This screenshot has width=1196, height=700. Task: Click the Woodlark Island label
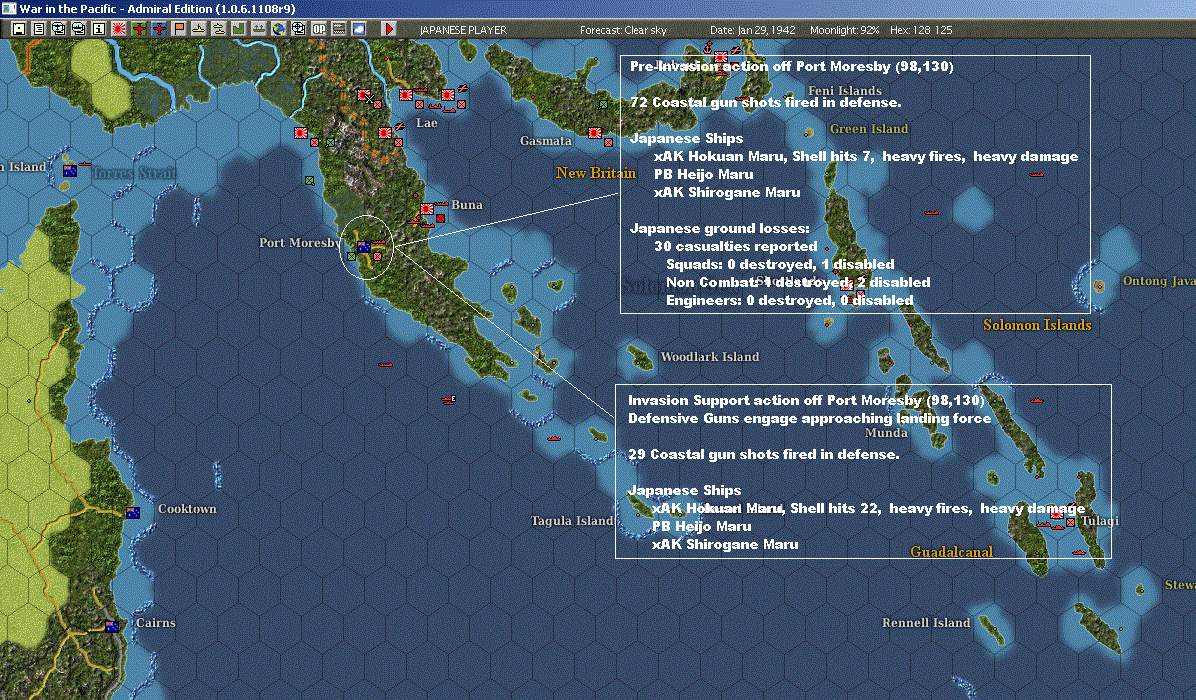(709, 356)
